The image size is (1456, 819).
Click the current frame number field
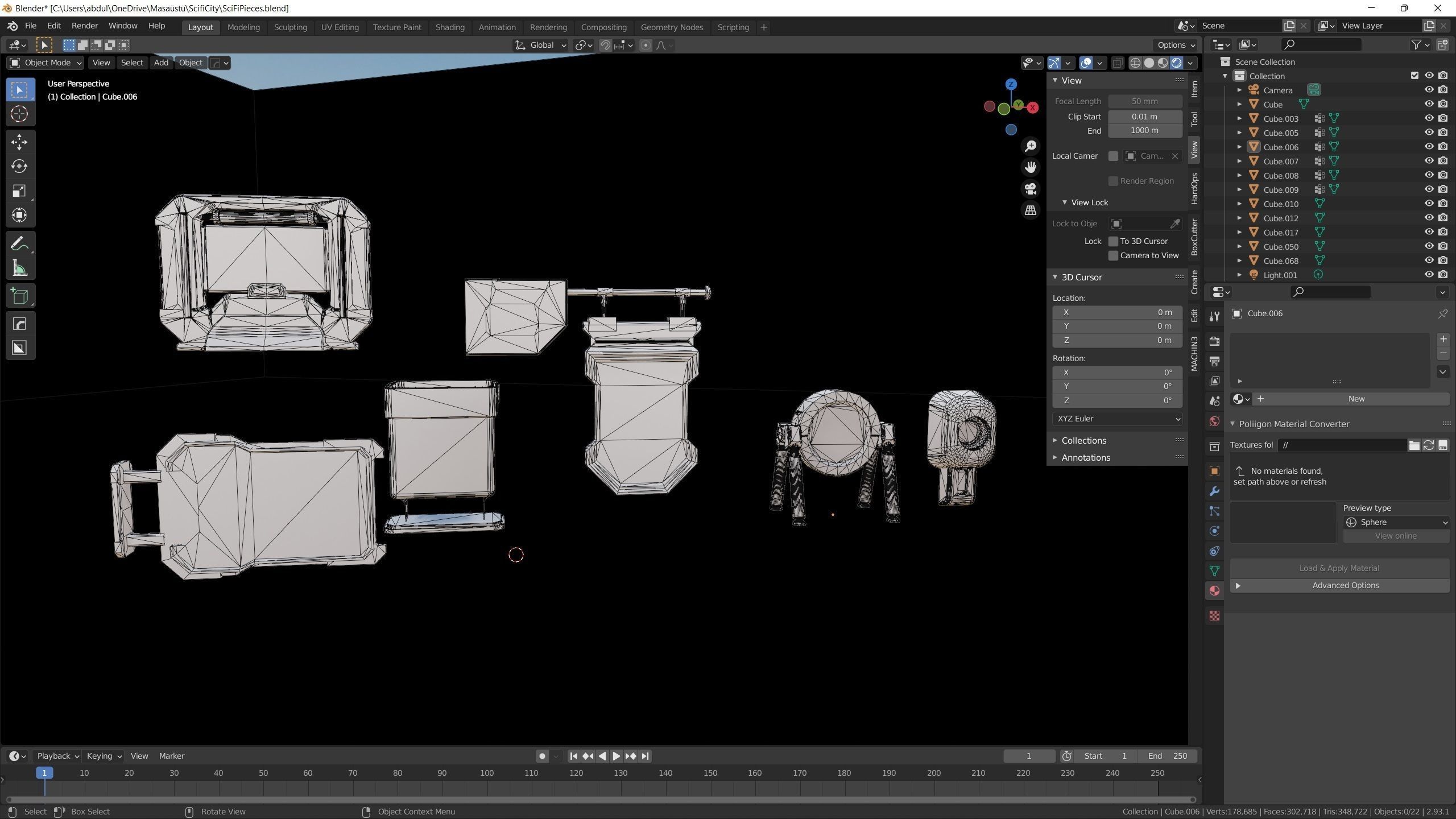click(x=1029, y=756)
